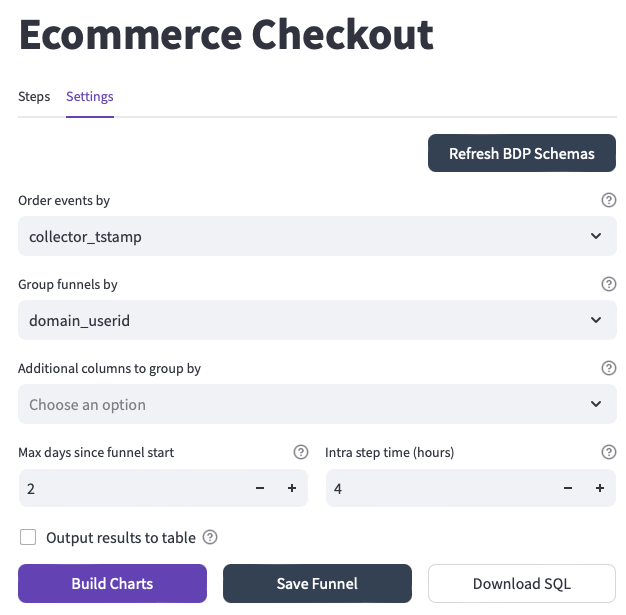626x615 pixels.
Task: Click help icon next to Output results to table
Action: [x=210, y=537]
